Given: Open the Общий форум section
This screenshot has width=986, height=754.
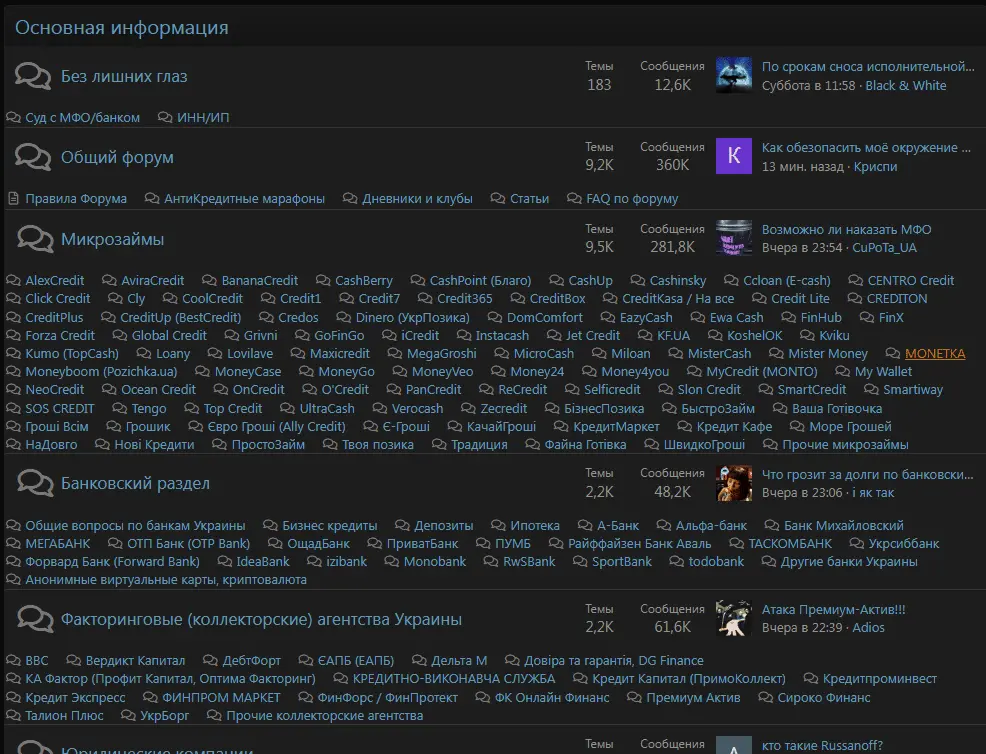Looking at the screenshot, I should pos(117,158).
